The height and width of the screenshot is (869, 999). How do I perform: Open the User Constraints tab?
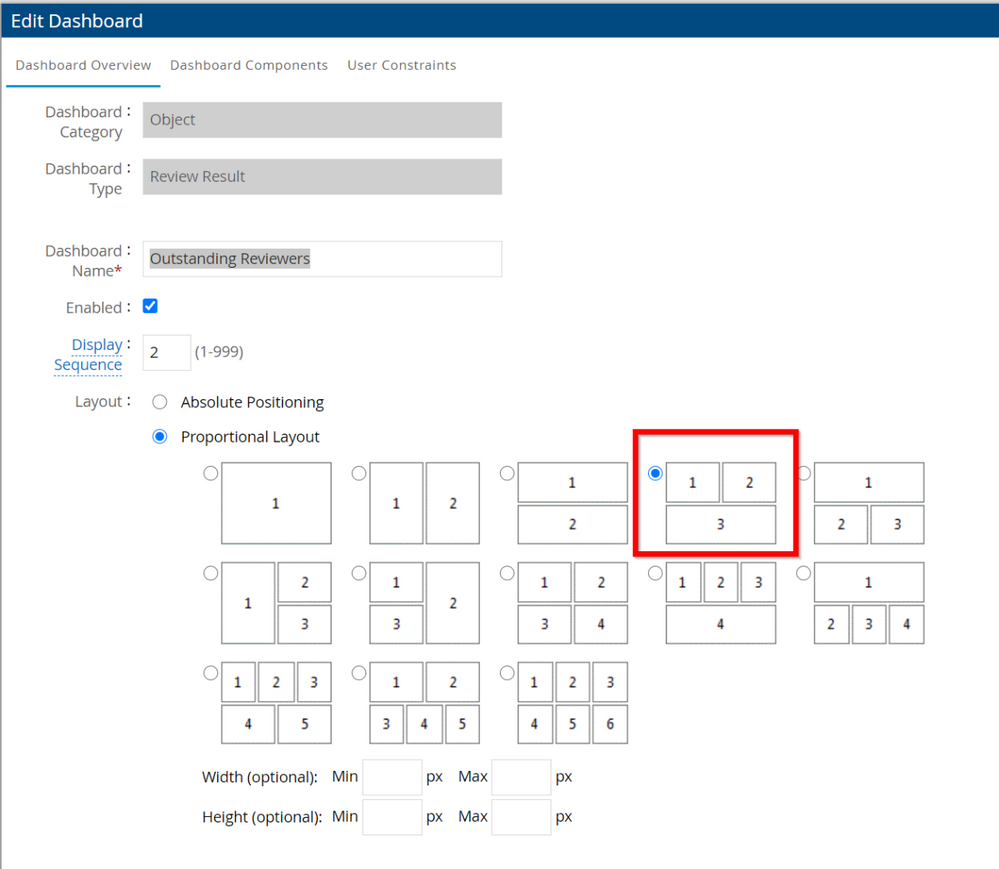401,65
